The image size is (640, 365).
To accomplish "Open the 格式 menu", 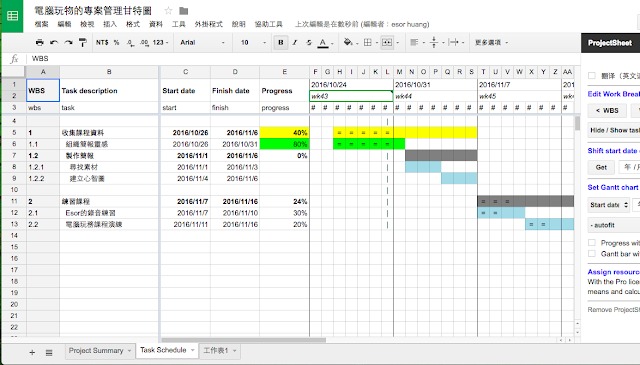I will 133,24.
